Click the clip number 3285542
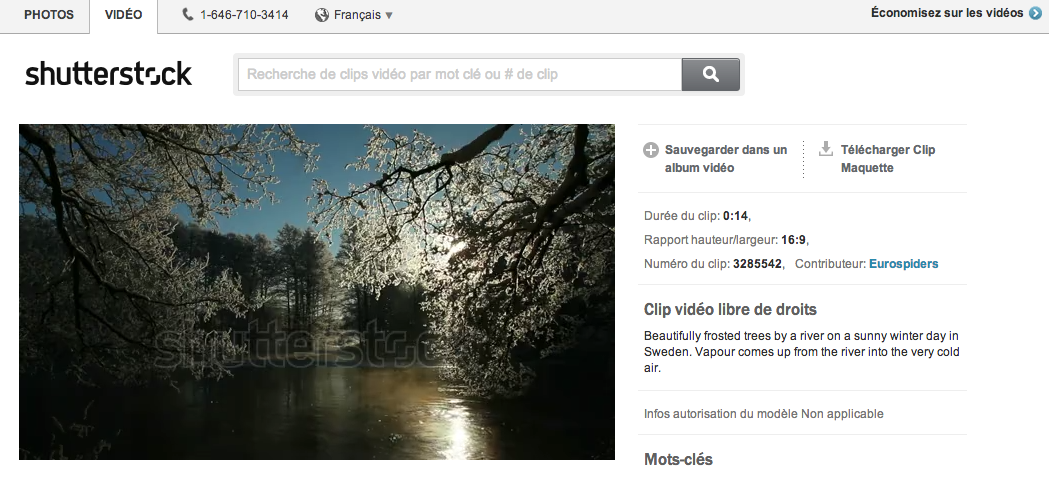1049x479 pixels. [757, 264]
